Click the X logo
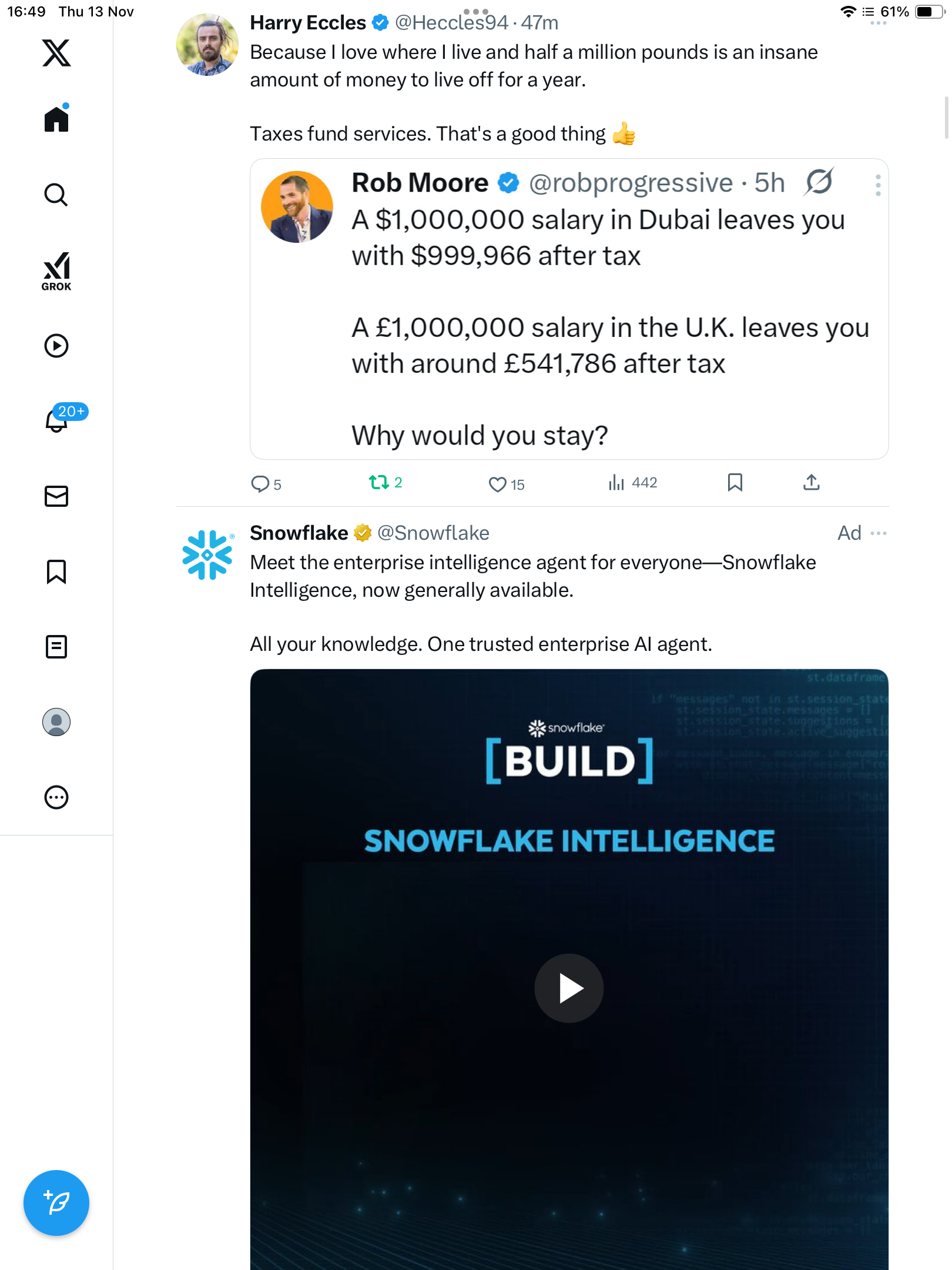 coord(56,53)
